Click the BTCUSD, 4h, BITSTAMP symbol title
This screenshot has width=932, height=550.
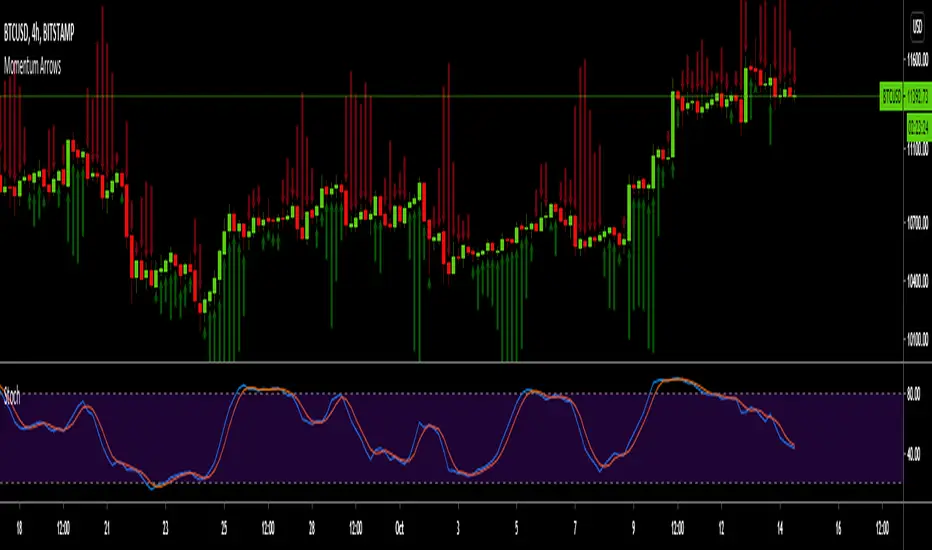click(39, 33)
